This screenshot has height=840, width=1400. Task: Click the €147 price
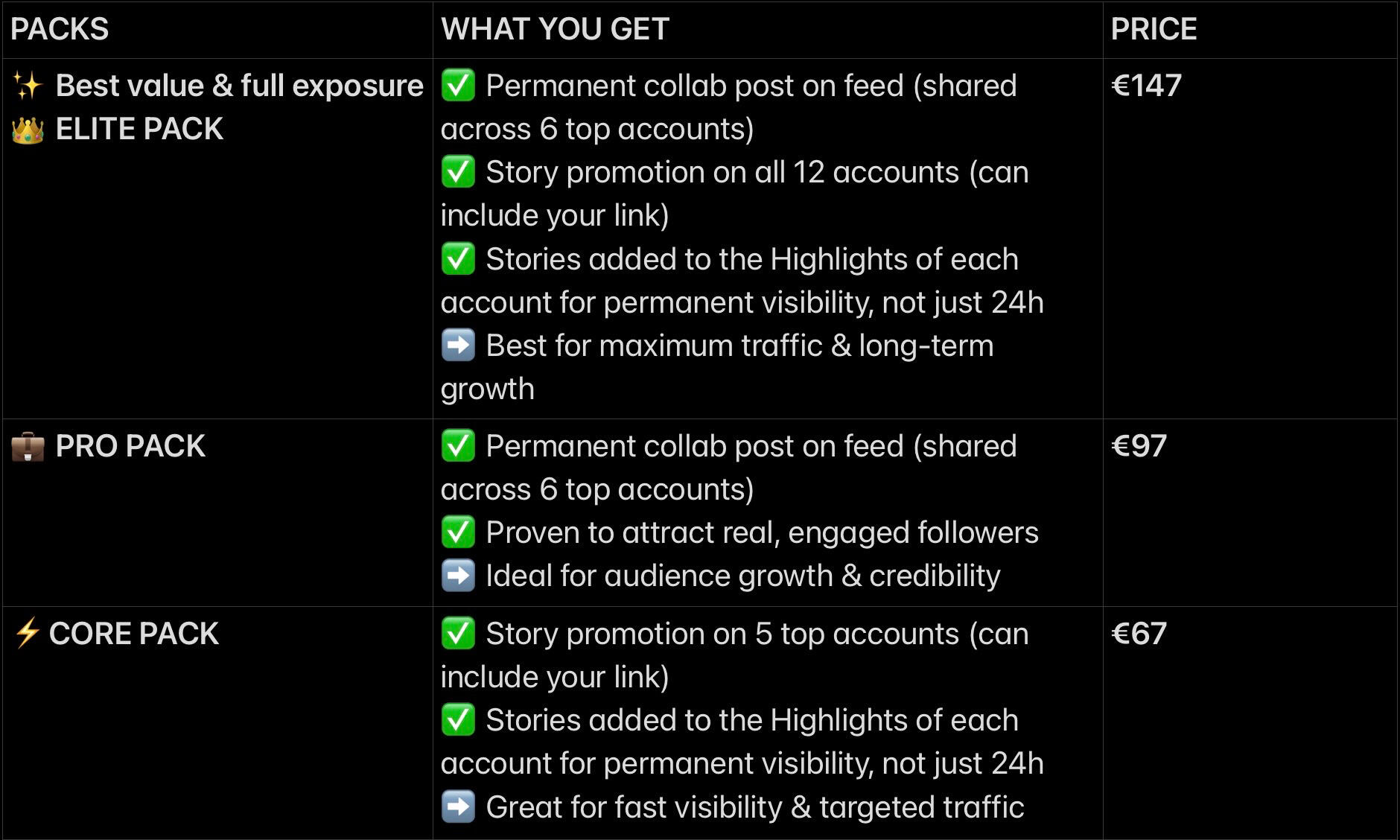pyautogui.click(x=1146, y=86)
